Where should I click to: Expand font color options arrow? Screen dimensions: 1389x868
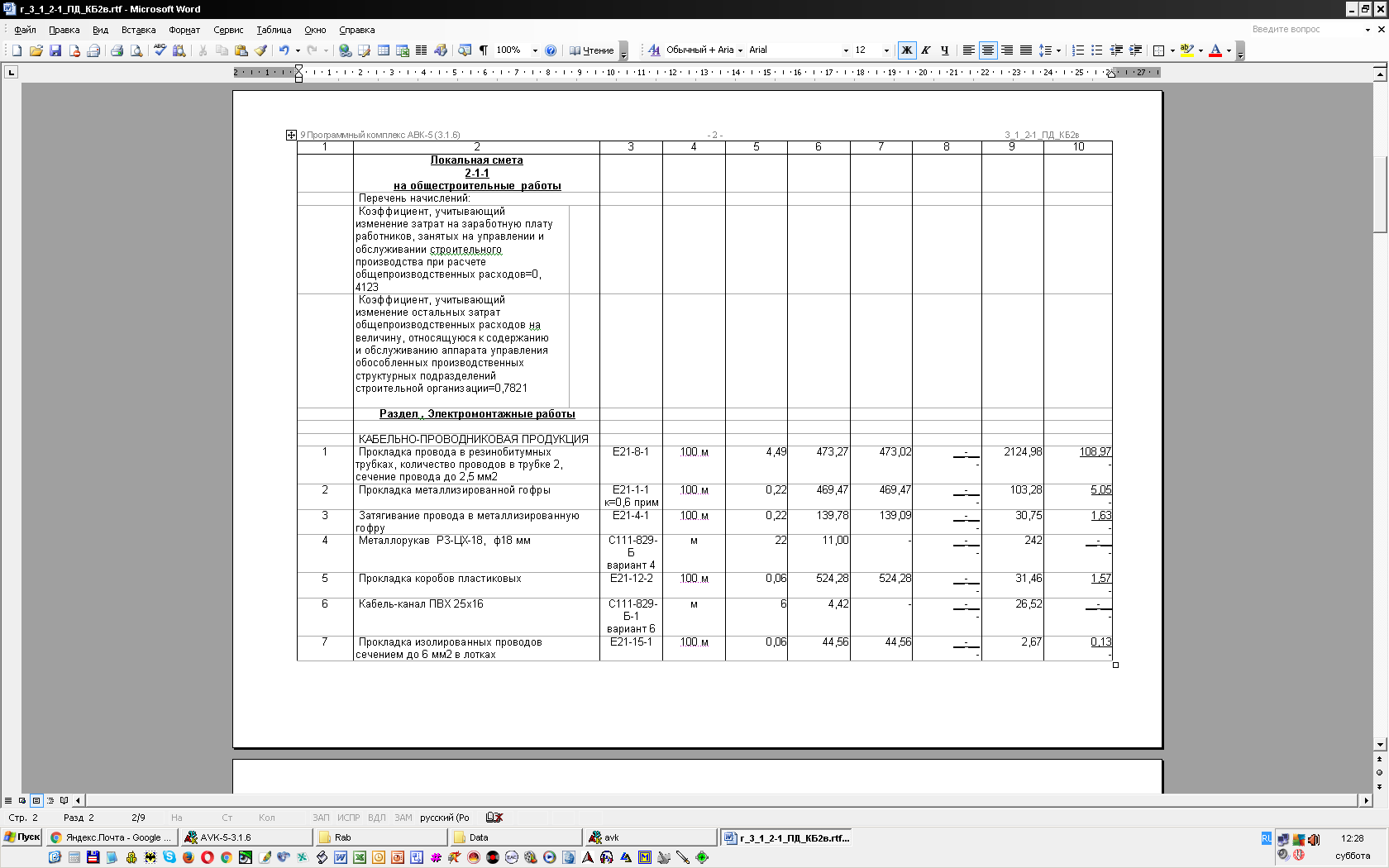pos(1229,50)
